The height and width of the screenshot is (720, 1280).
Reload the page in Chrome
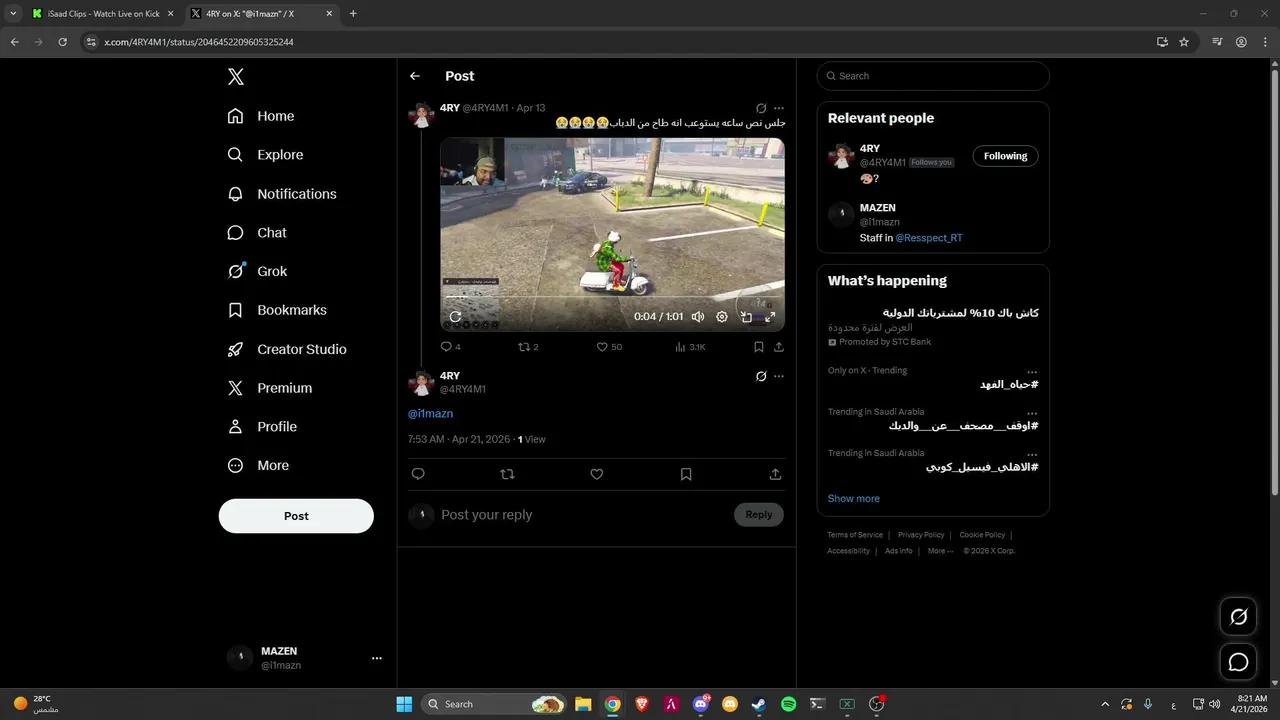click(63, 42)
